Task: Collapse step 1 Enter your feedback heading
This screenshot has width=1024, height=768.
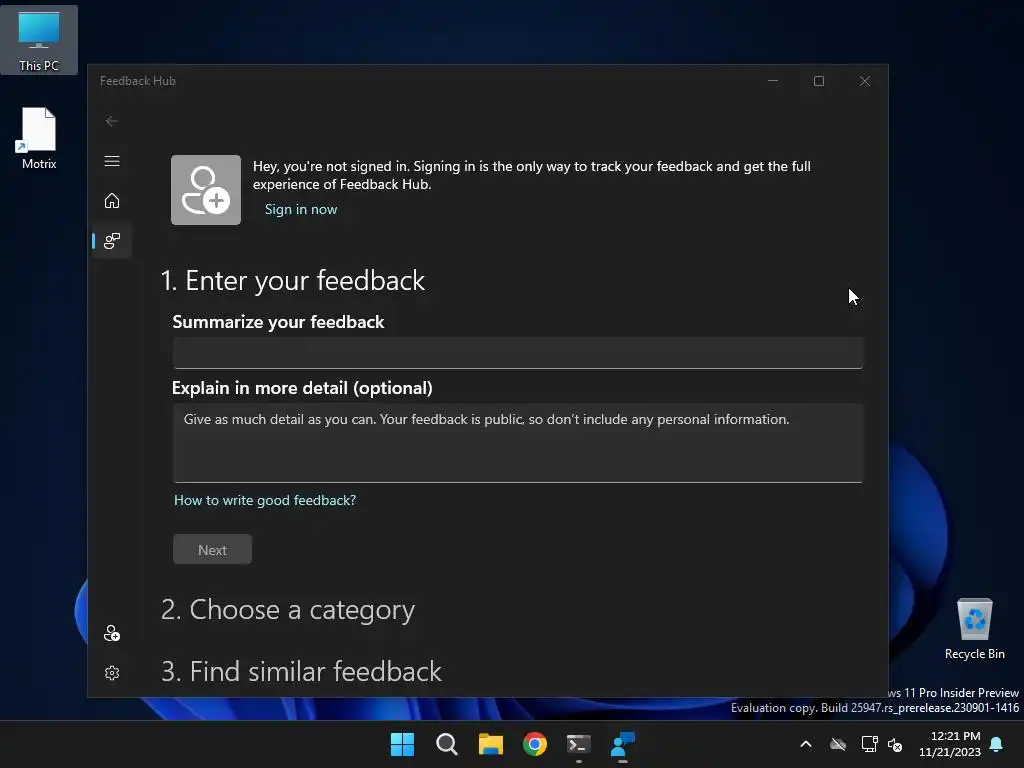Action: 293,281
